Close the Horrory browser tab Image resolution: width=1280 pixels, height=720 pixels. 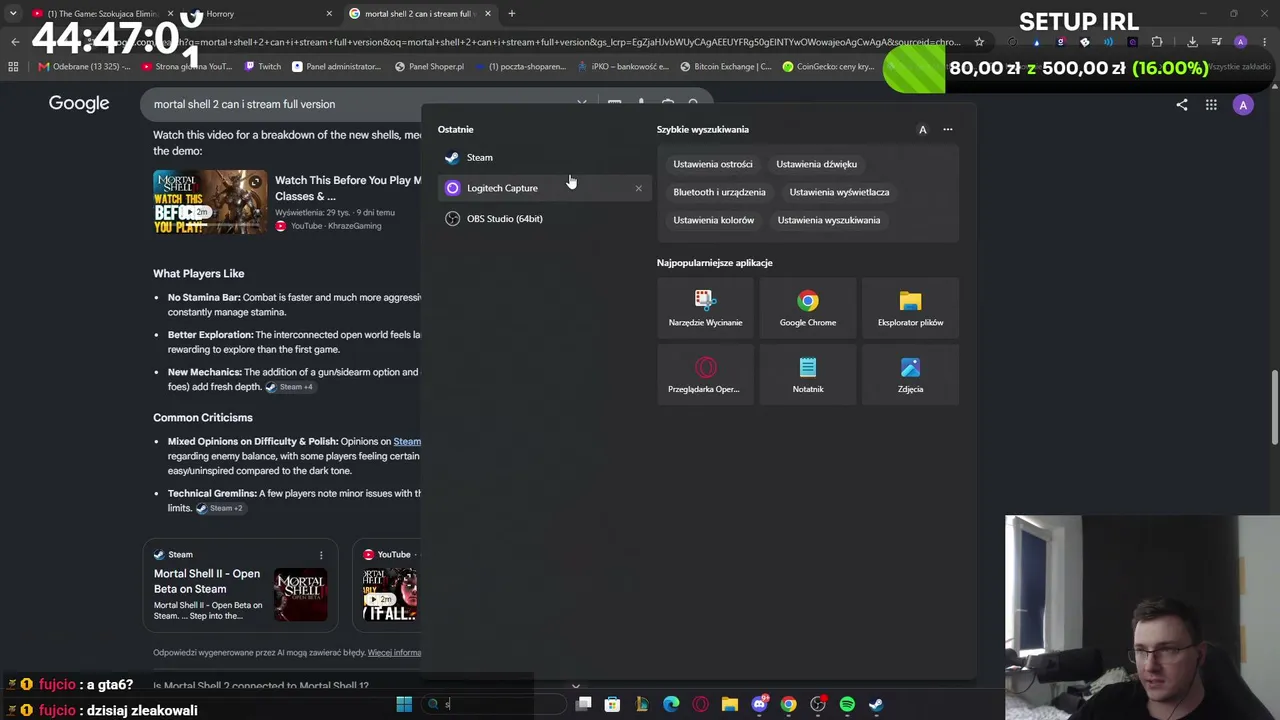click(329, 14)
